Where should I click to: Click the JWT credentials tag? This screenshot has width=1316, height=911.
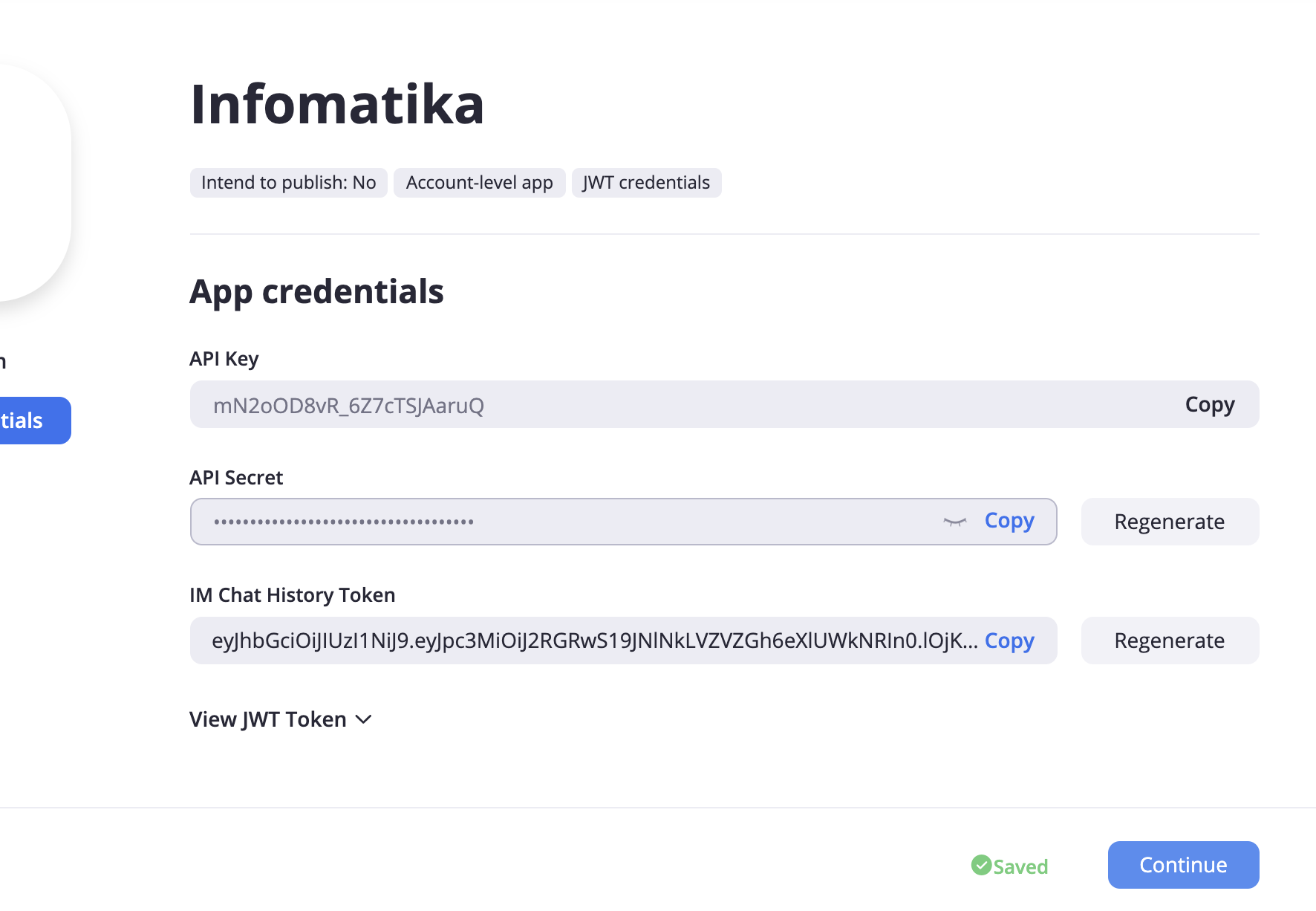pyautogui.click(x=646, y=183)
